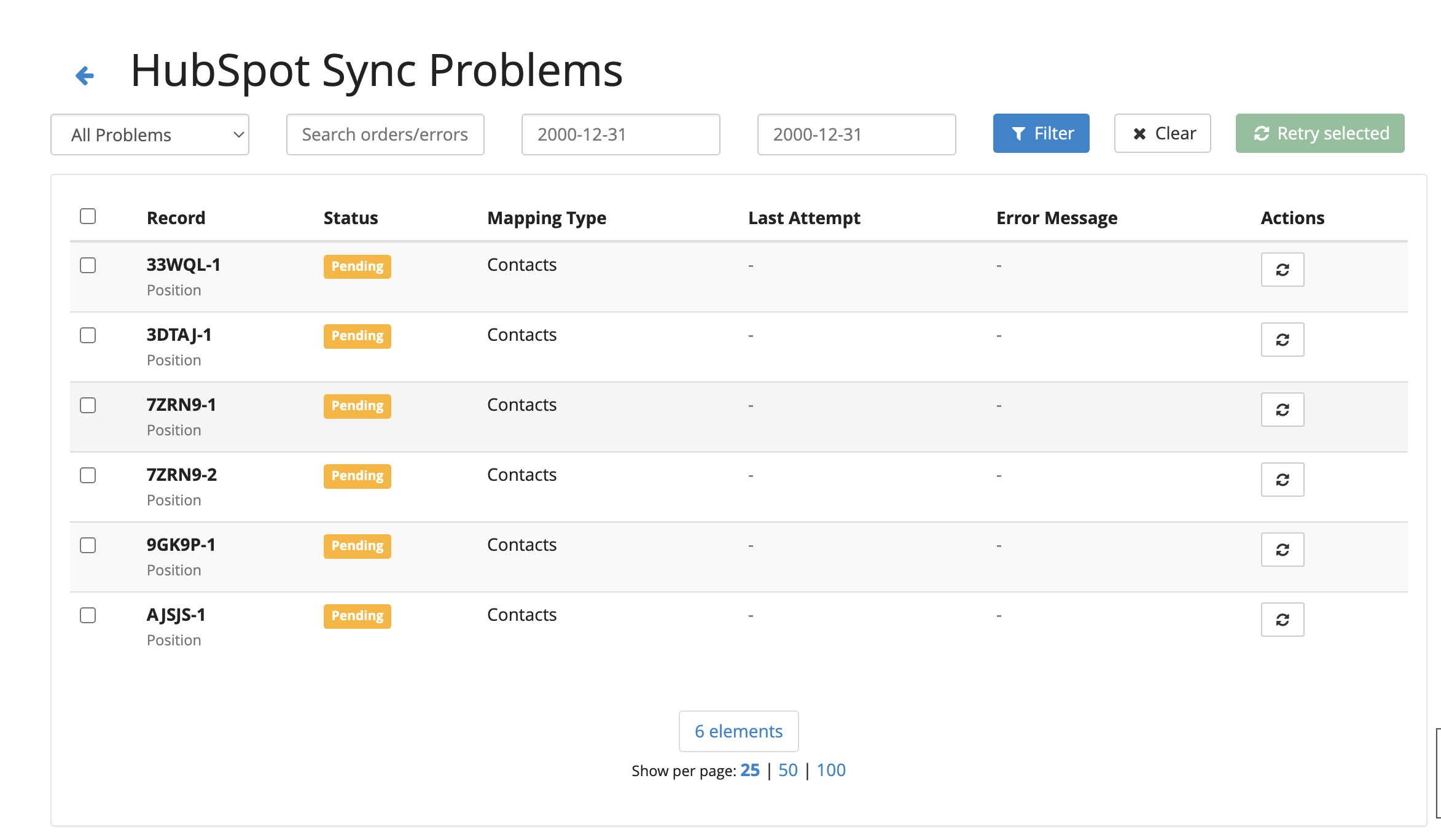Screen dimensions: 1441x840
Task: Click the Last Attempt column header
Action: pyautogui.click(x=804, y=219)
